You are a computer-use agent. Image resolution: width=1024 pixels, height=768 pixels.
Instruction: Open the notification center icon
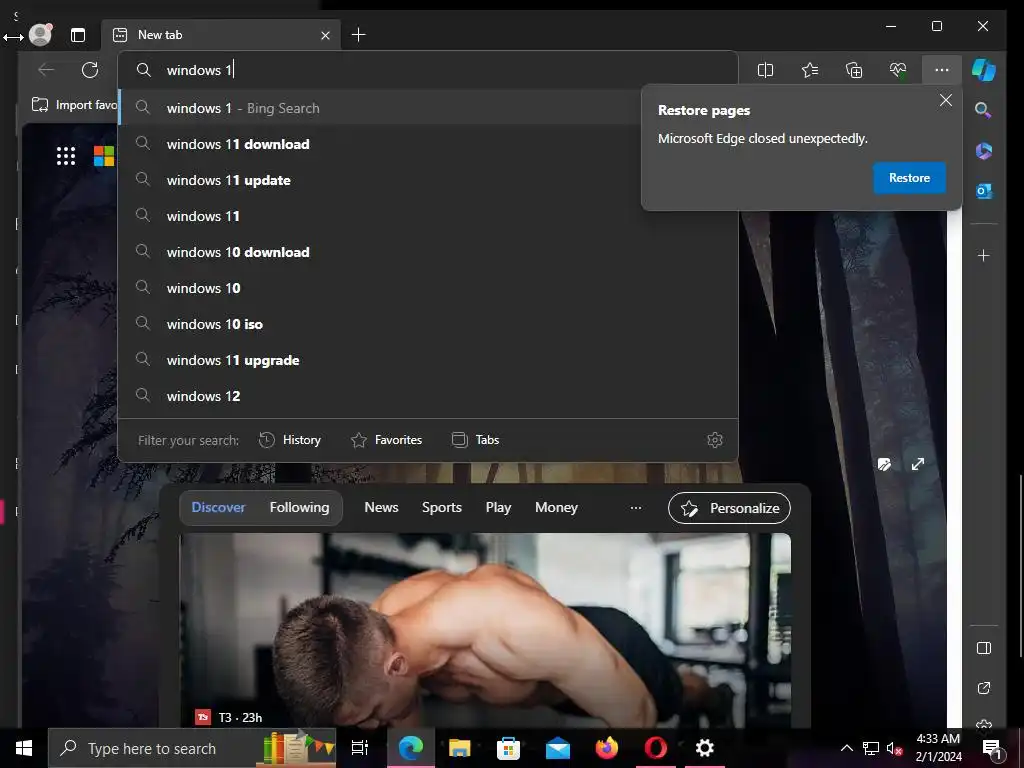pyautogui.click(x=992, y=748)
